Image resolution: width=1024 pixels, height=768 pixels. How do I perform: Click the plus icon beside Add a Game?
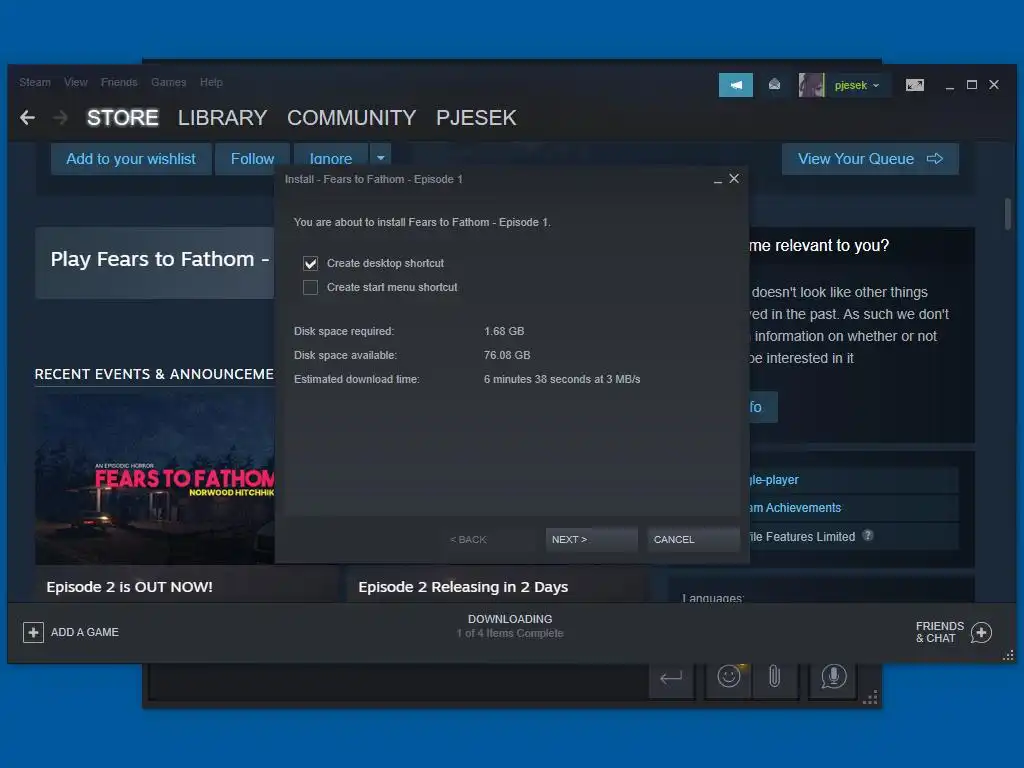click(33, 632)
